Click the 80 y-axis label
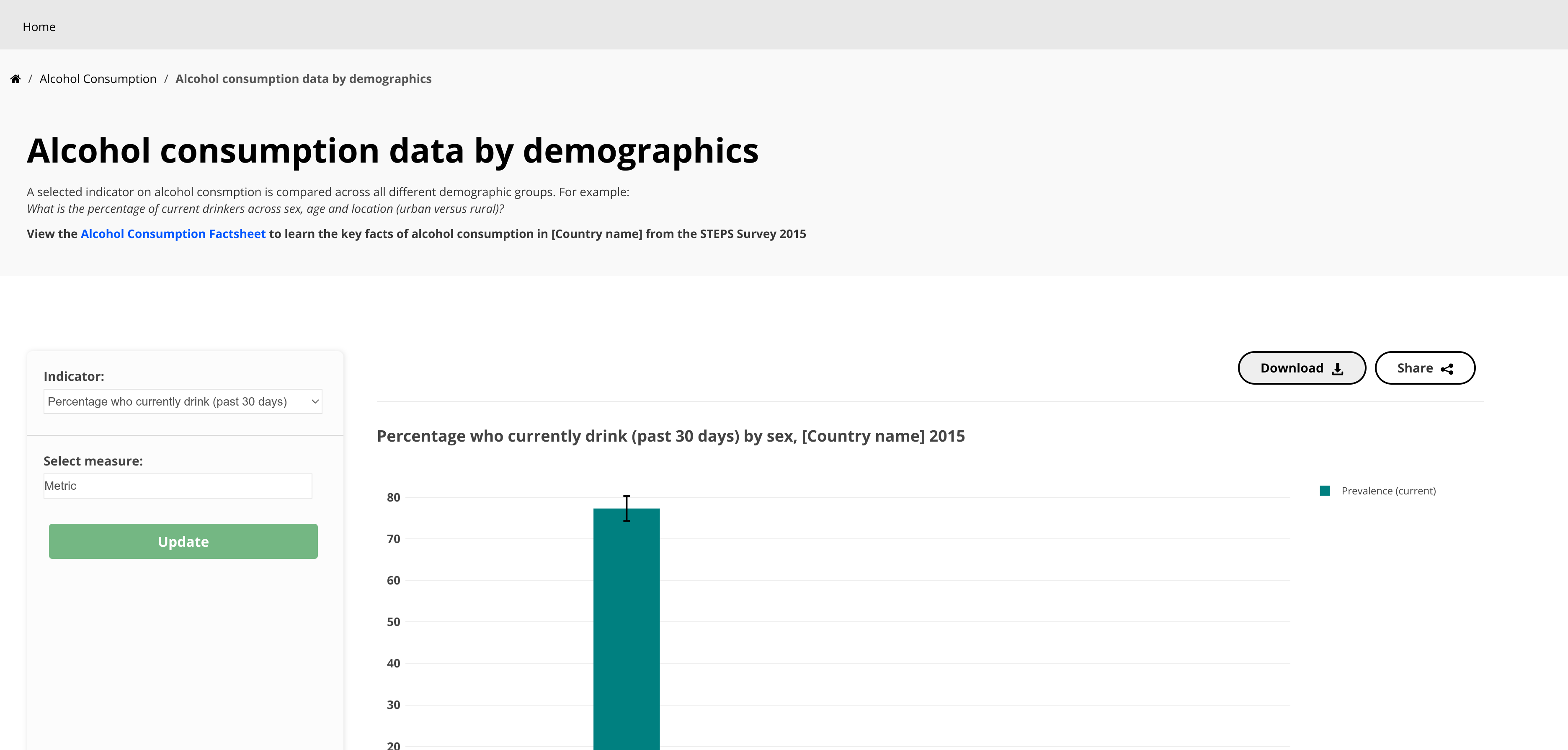Viewport: 1568px width, 750px height. [393, 498]
